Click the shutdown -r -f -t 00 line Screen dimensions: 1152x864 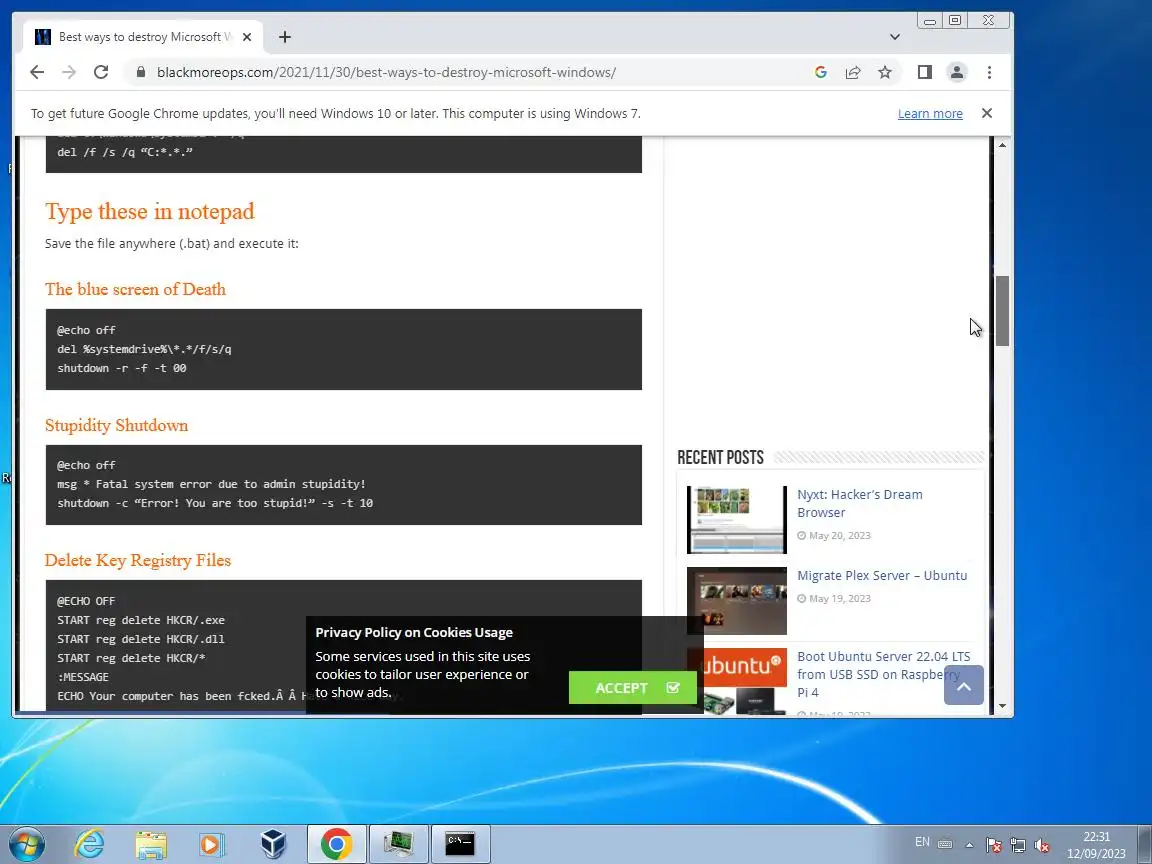pyautogui.click(x=122, y=368)
